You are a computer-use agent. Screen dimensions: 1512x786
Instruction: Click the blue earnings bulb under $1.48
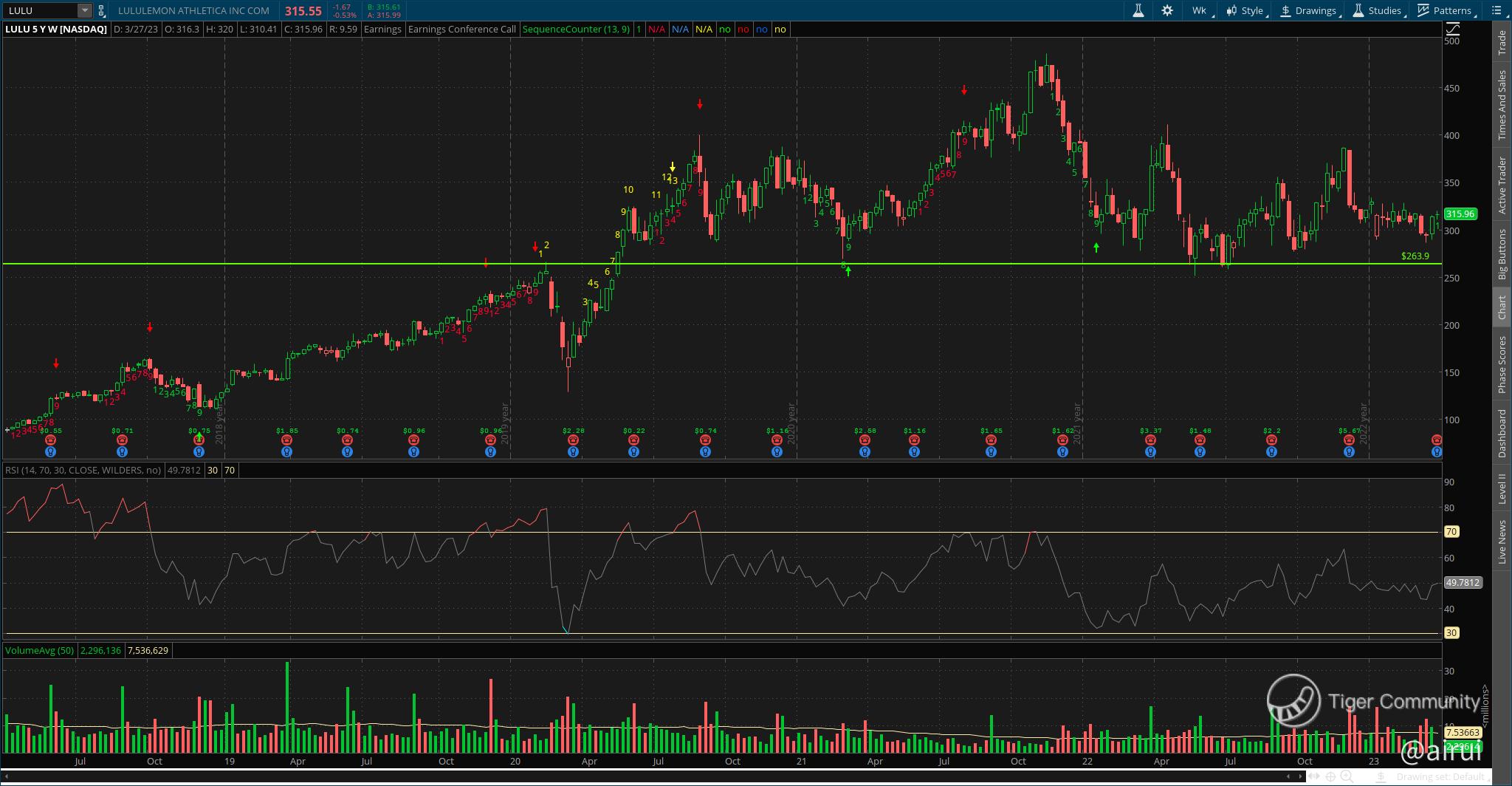pos(1200,451)
